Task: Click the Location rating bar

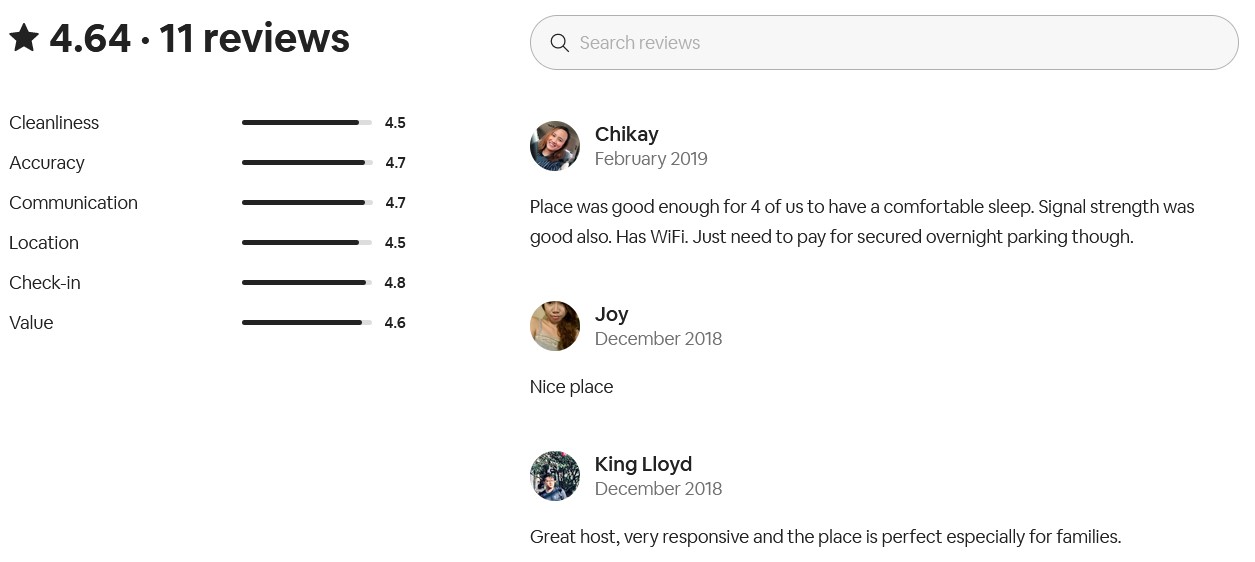Action: (x=306, y=243)
